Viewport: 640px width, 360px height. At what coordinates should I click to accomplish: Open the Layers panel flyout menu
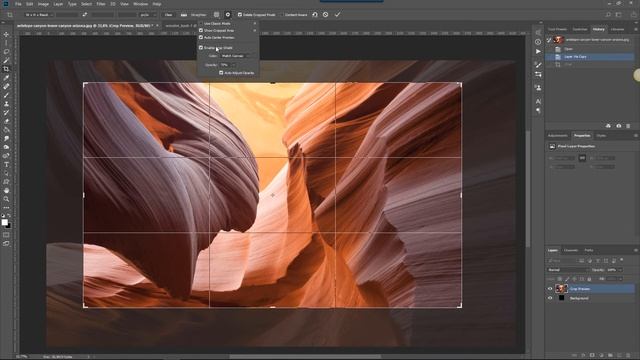coord(636,250)
